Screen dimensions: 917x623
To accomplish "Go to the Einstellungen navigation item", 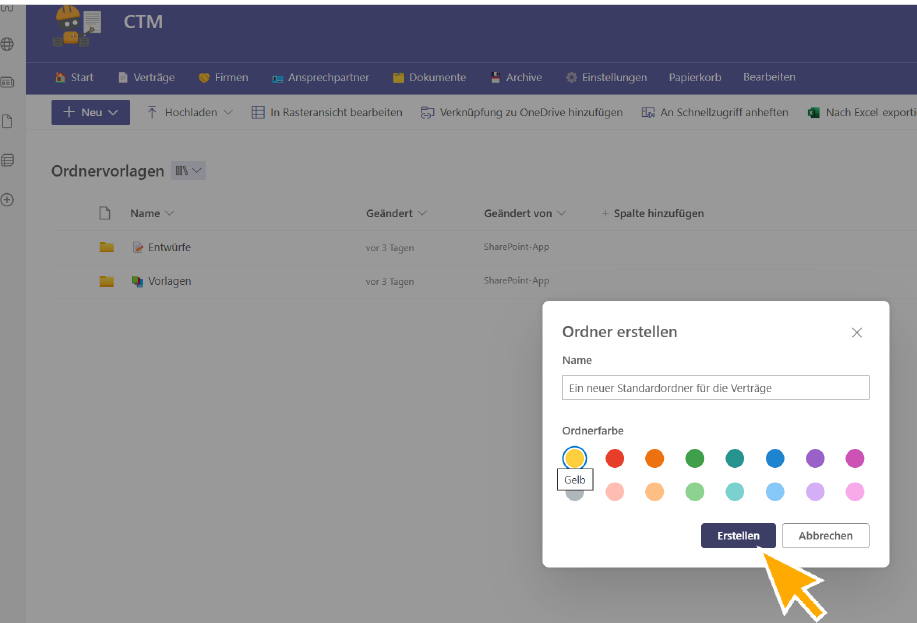I will click(x=606, y=77).
